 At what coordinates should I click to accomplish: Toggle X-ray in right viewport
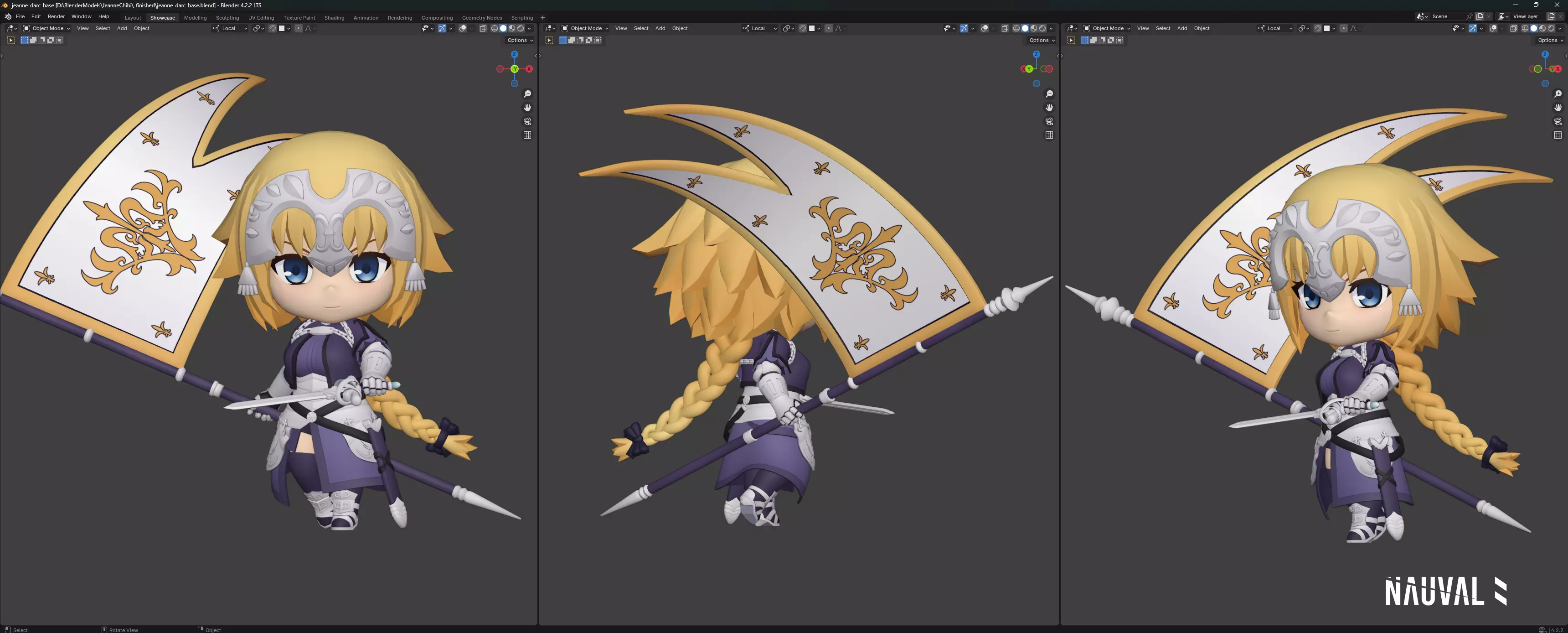[x=1514, y=28]
